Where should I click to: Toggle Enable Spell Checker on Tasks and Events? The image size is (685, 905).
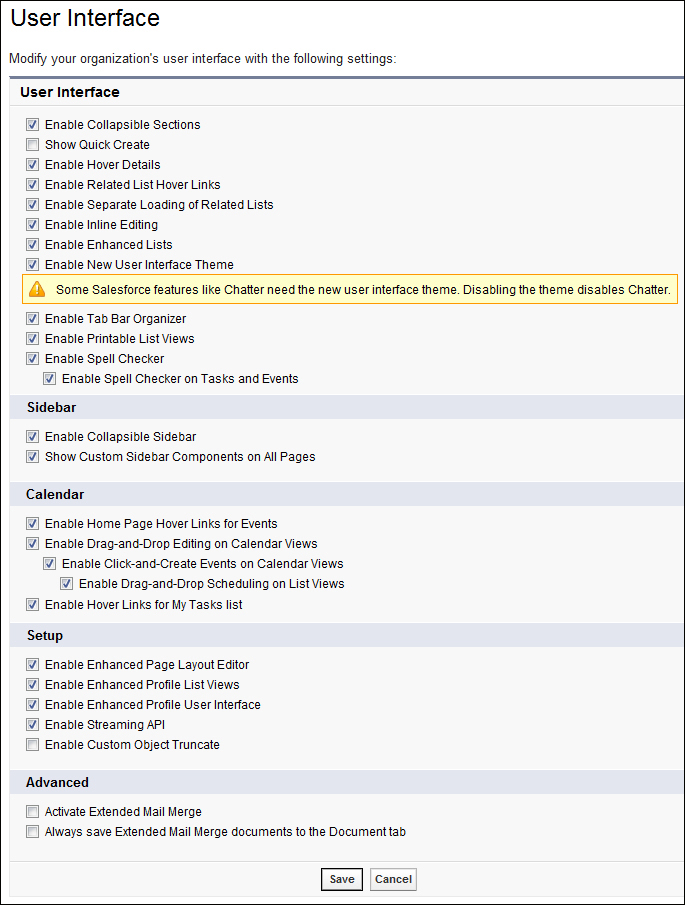click(50, 379)
